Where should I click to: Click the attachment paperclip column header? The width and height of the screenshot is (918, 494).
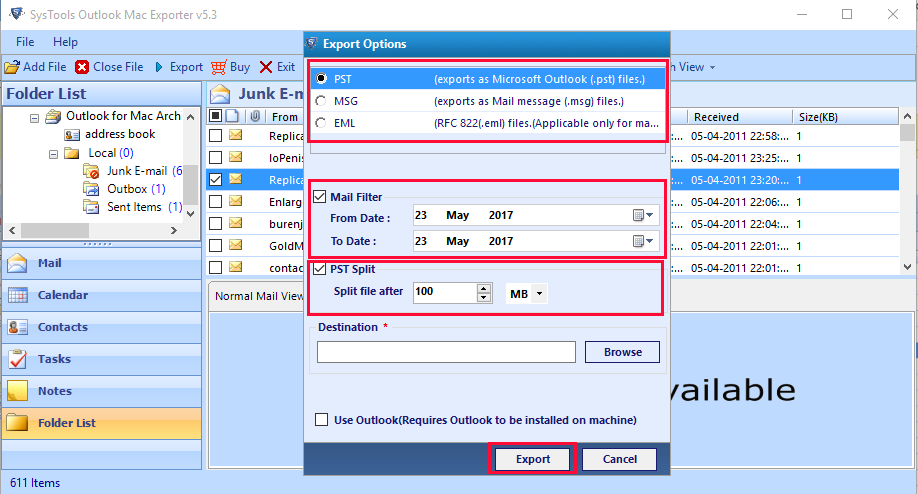[x=255, y=116]
